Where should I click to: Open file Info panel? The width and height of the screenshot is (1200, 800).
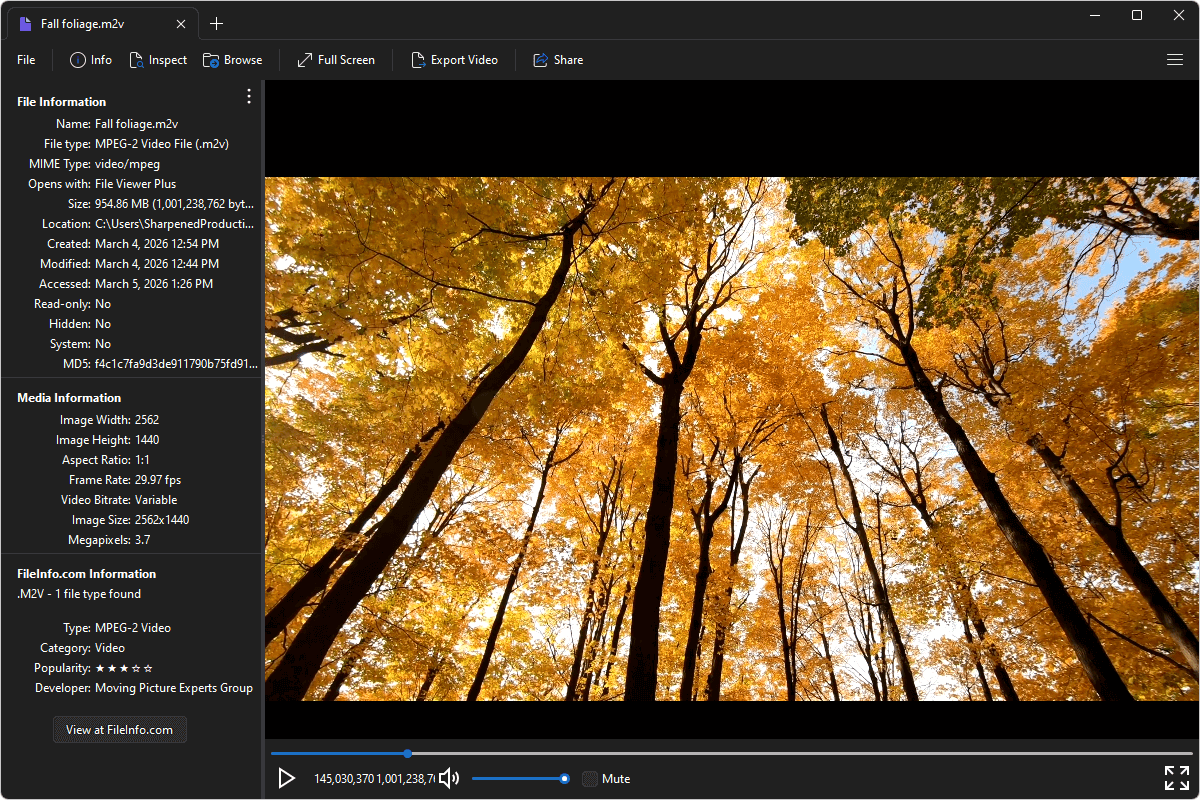pos(90,59)
